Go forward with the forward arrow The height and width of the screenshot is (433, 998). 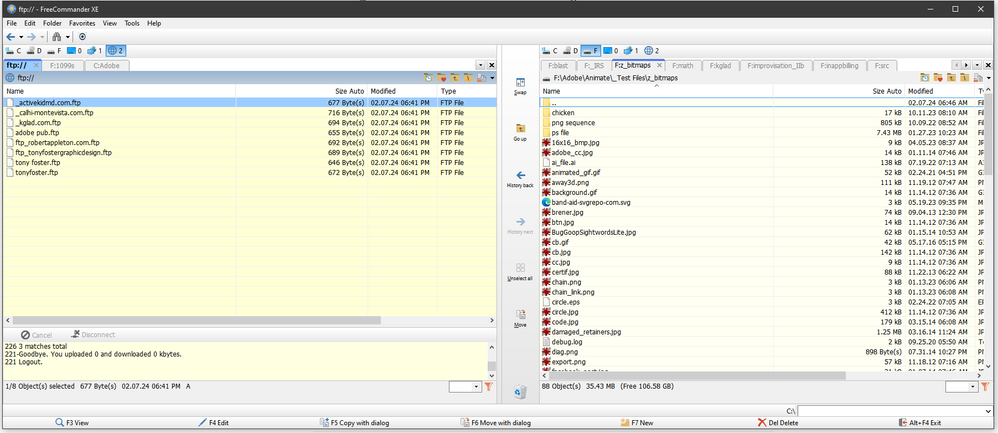click(31, 37)
